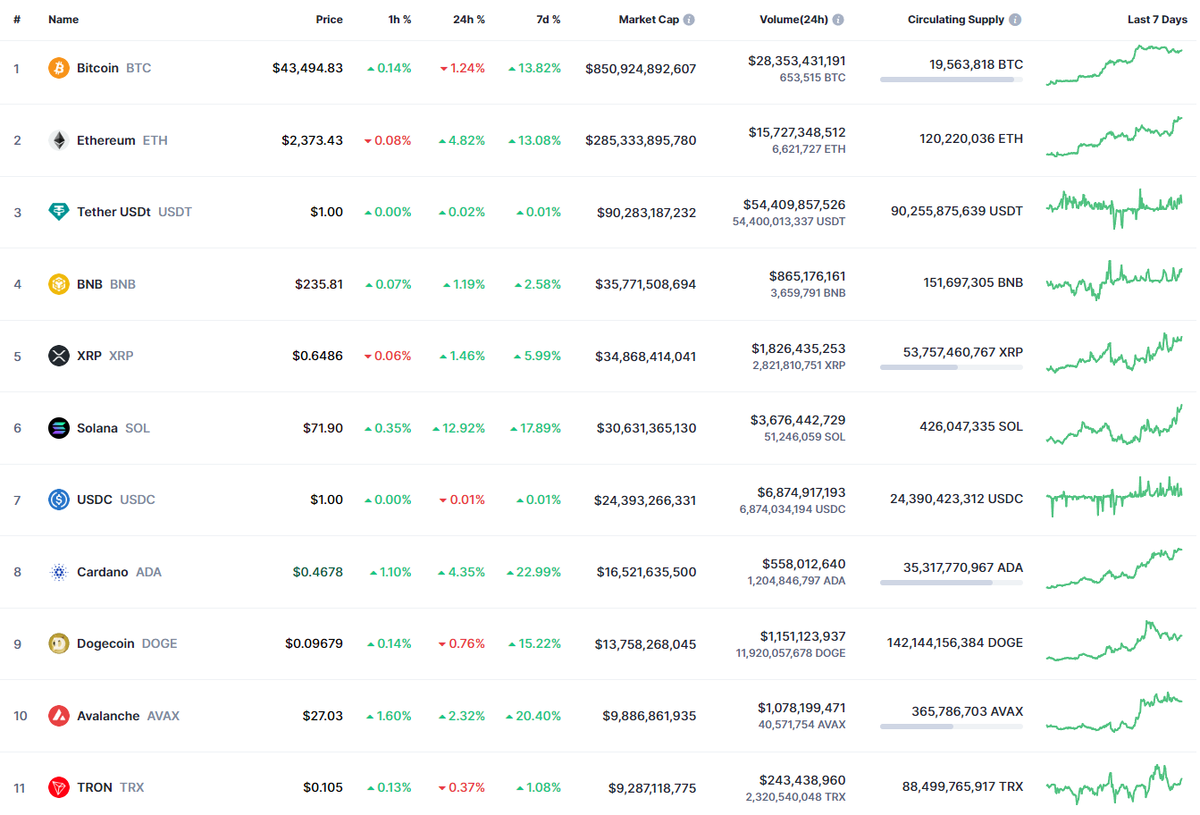This screenshot has width=1200, height=815.
Task: Click the Solana logo icon
Action: point(59,428)
